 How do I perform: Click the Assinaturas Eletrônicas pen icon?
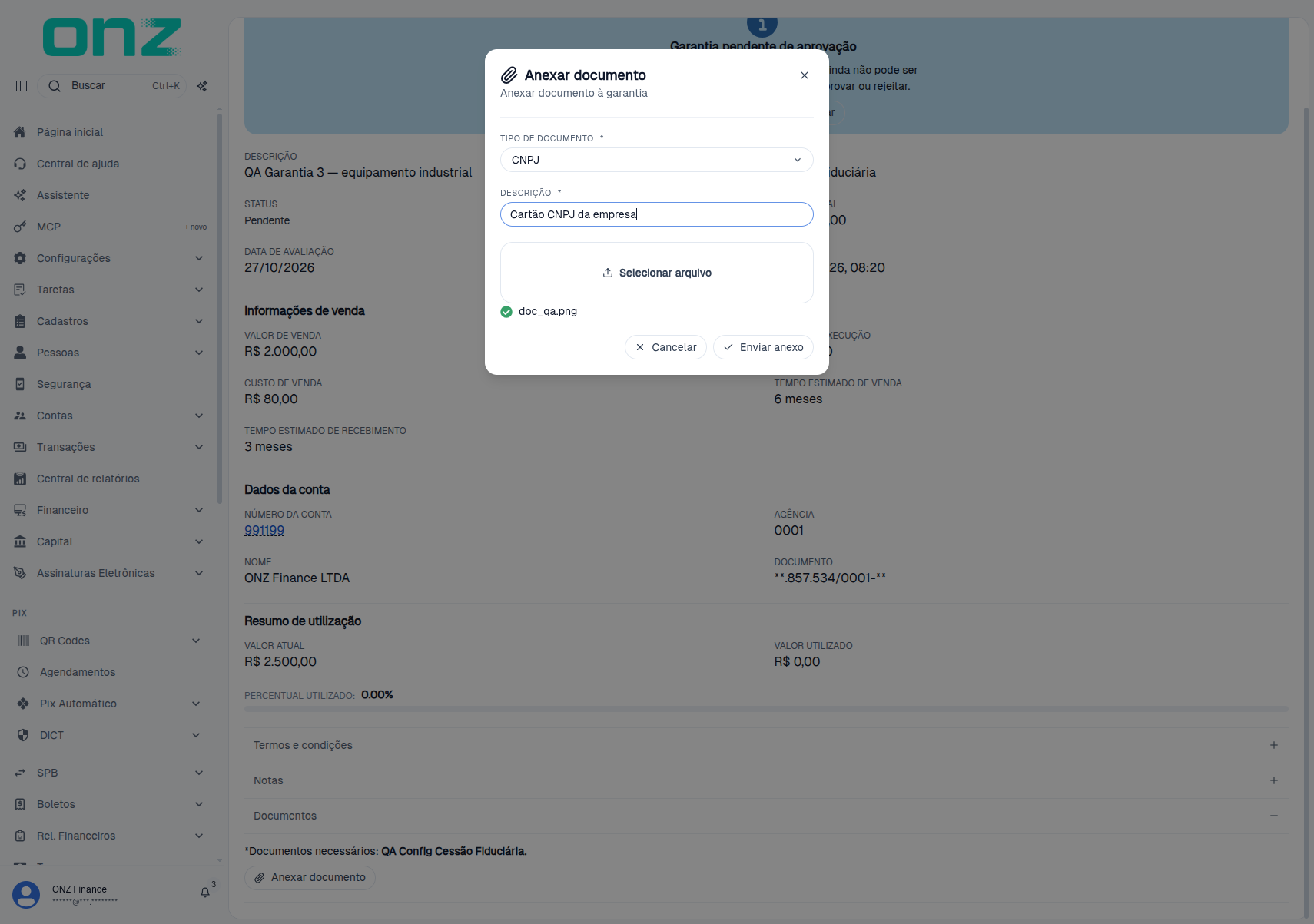coord(20,573)
